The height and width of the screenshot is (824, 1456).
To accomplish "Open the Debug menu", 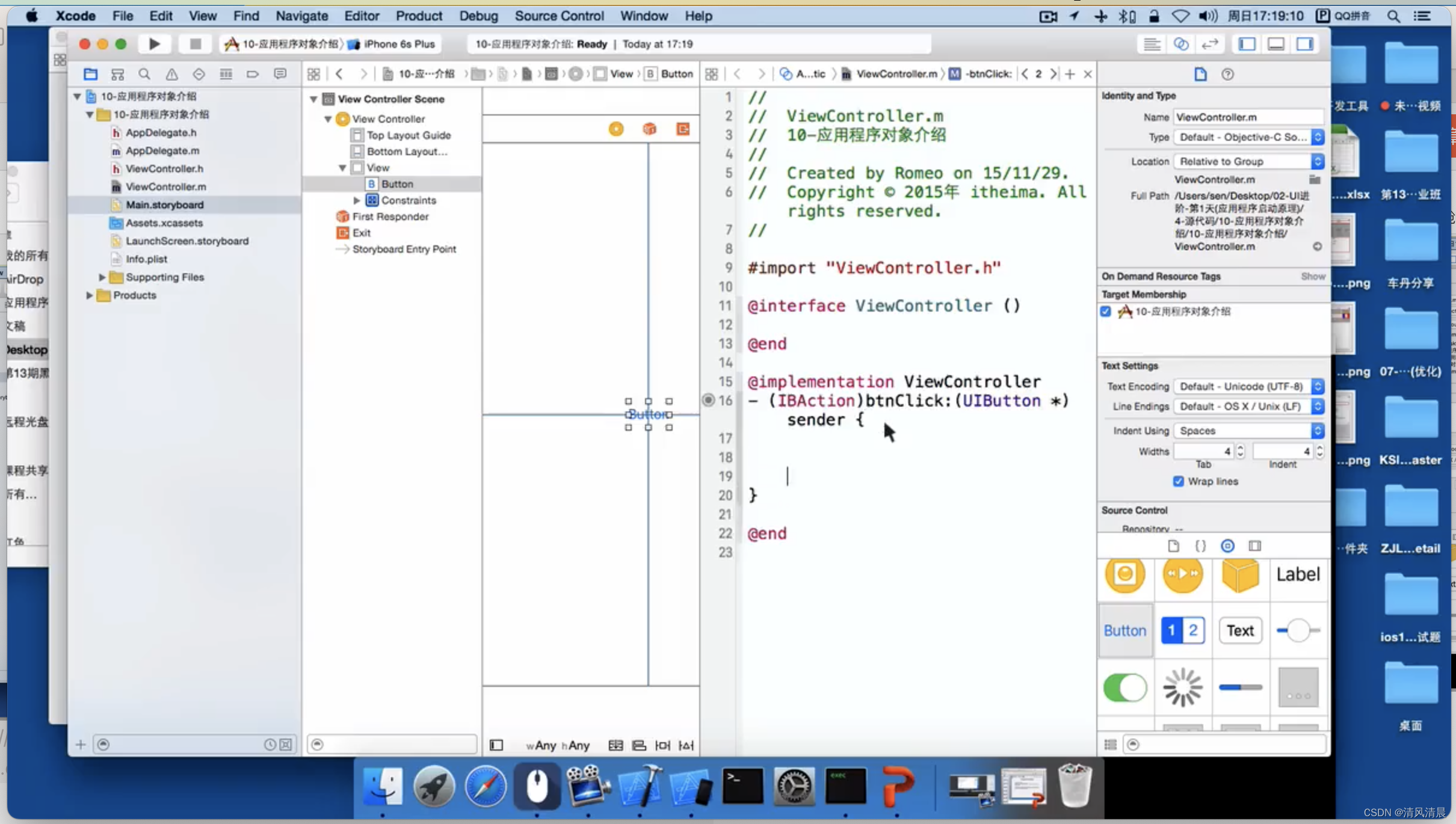I will coord(478,16).
